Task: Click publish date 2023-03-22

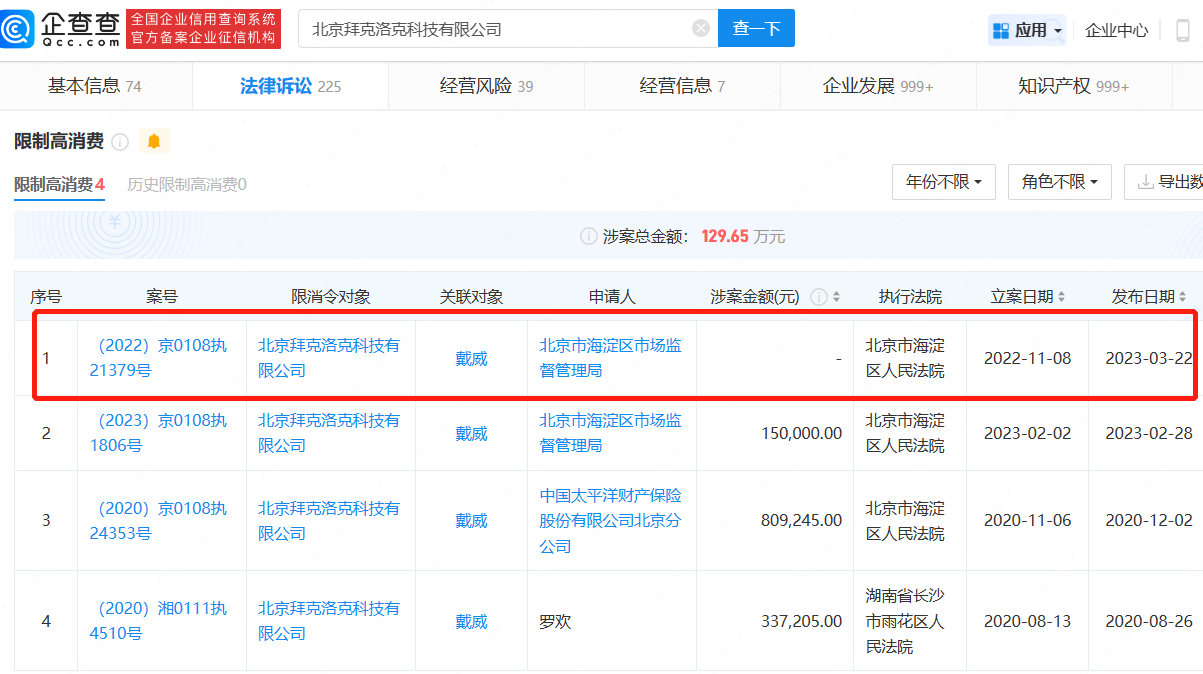Action: [x=1149, y=358]
